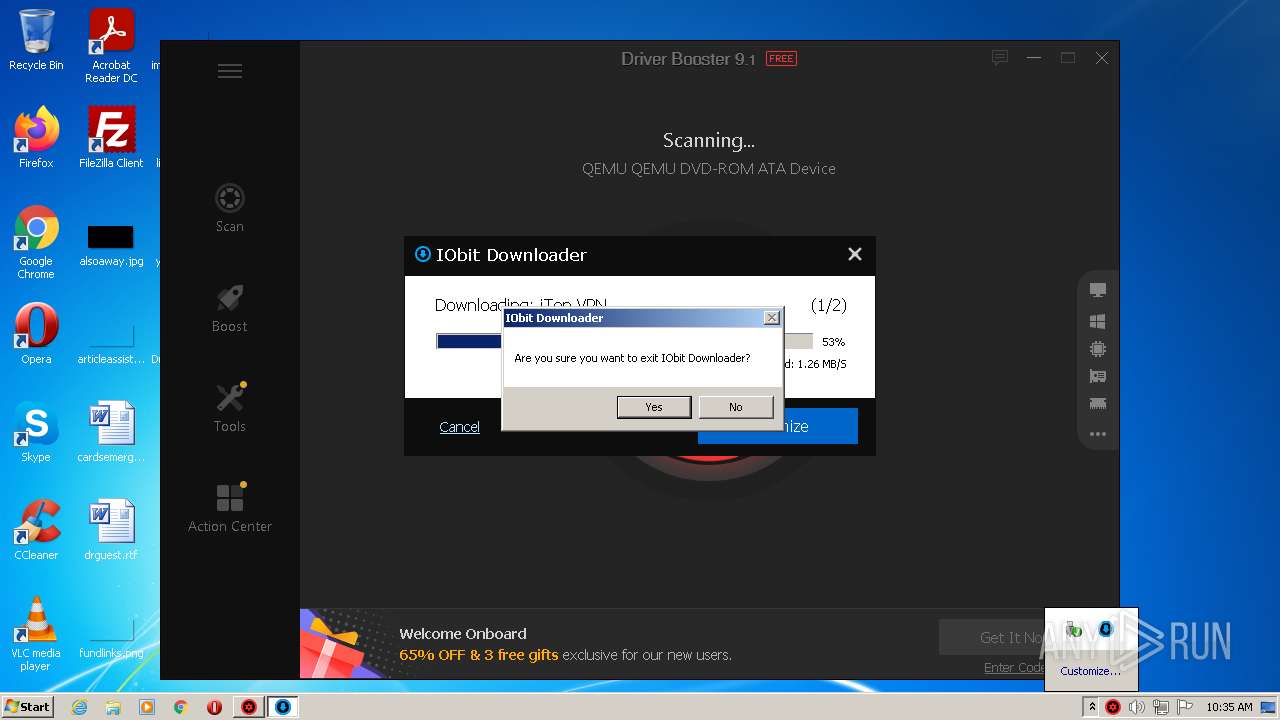Click the download progress bar
Viewport: 1280px width, 720px height.
[x=625, y=341]
